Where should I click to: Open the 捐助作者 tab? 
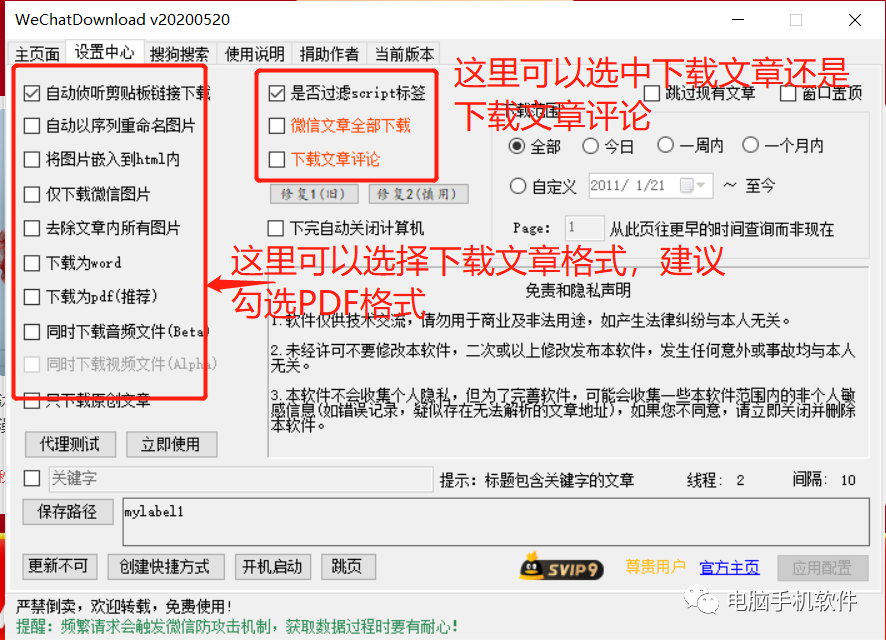tap(329, 54)
